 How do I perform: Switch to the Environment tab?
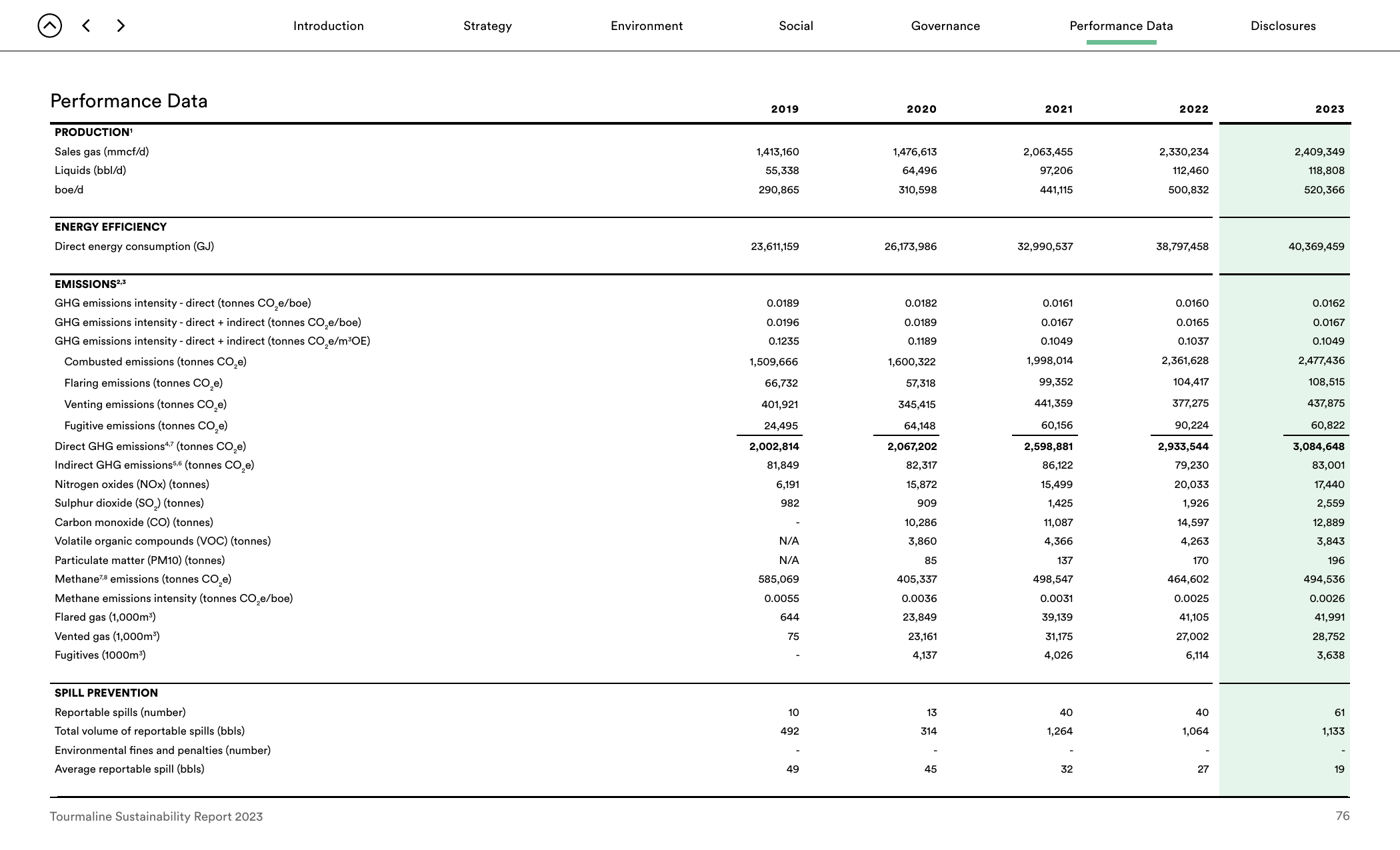click(647, 26)
